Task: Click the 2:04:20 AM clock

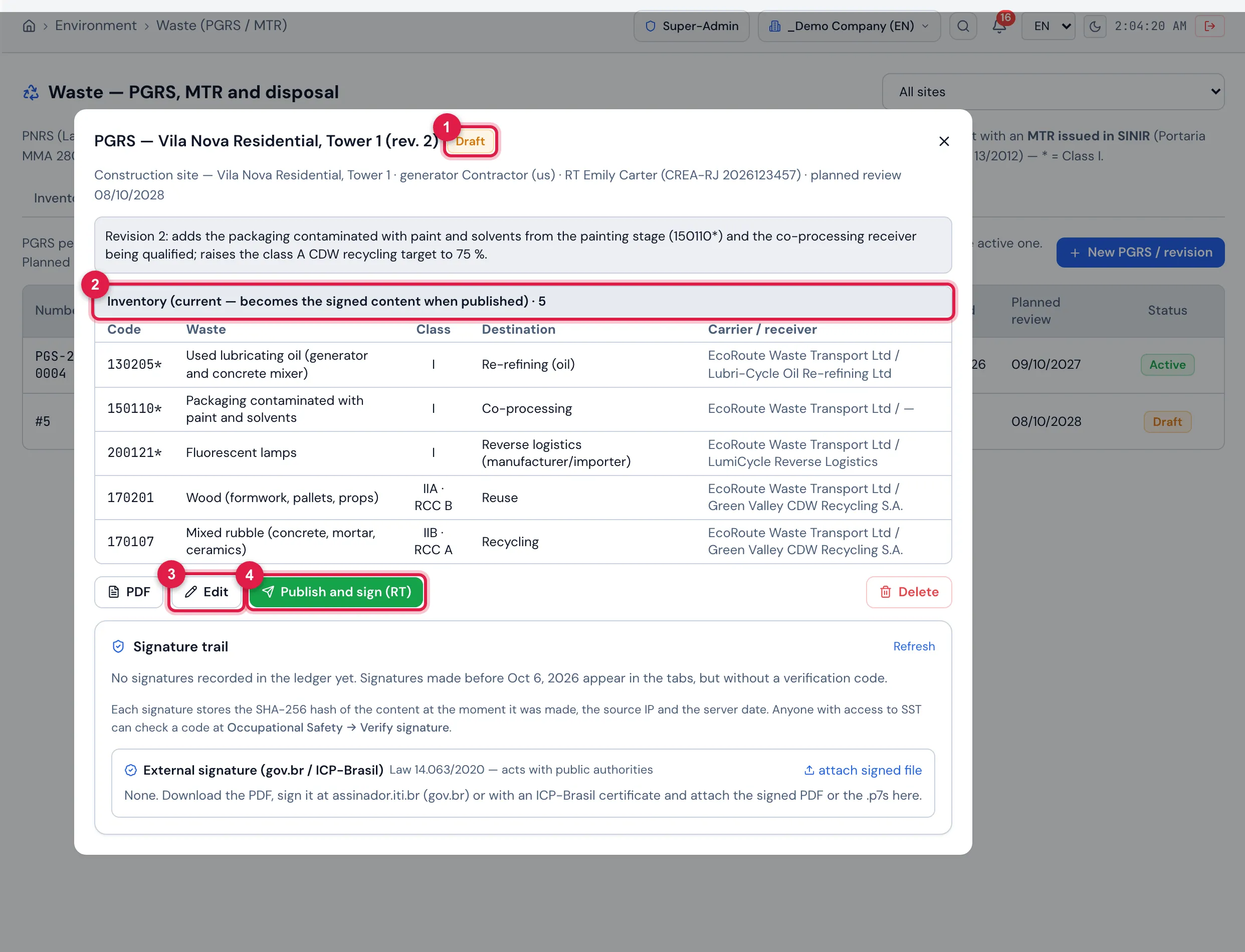Action: coord(1150,26)
